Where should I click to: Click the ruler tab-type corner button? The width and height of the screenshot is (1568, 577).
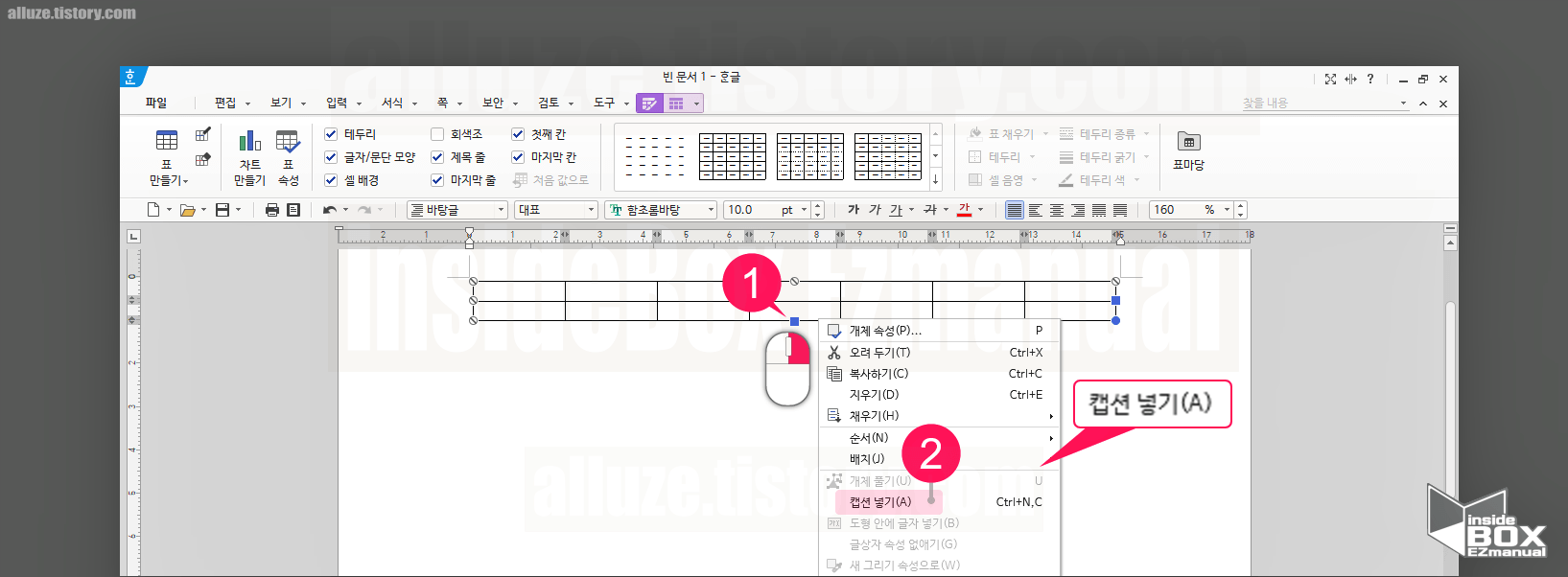[x=134, y=236]
